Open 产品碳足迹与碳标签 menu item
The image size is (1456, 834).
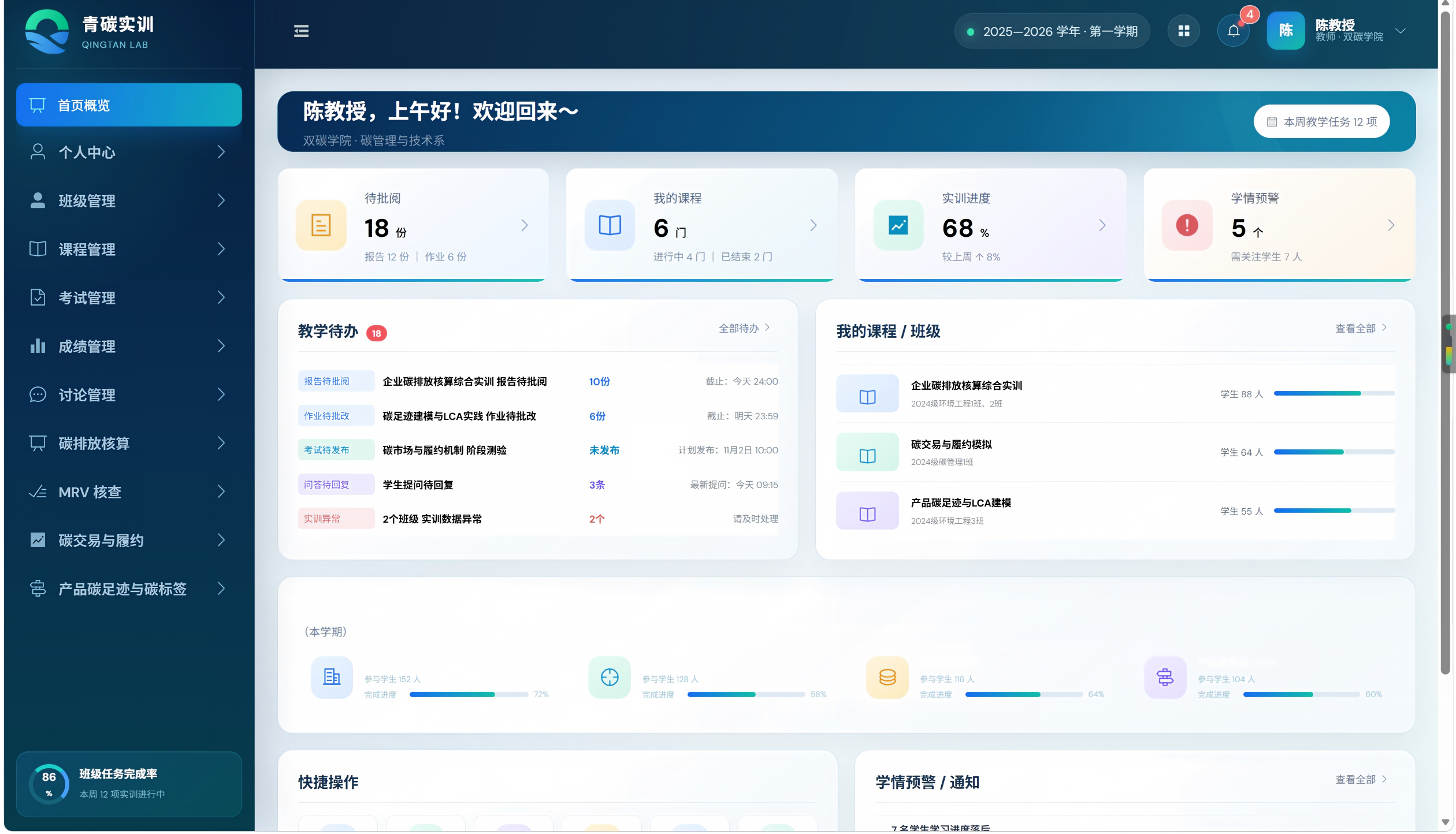[129, 589]
